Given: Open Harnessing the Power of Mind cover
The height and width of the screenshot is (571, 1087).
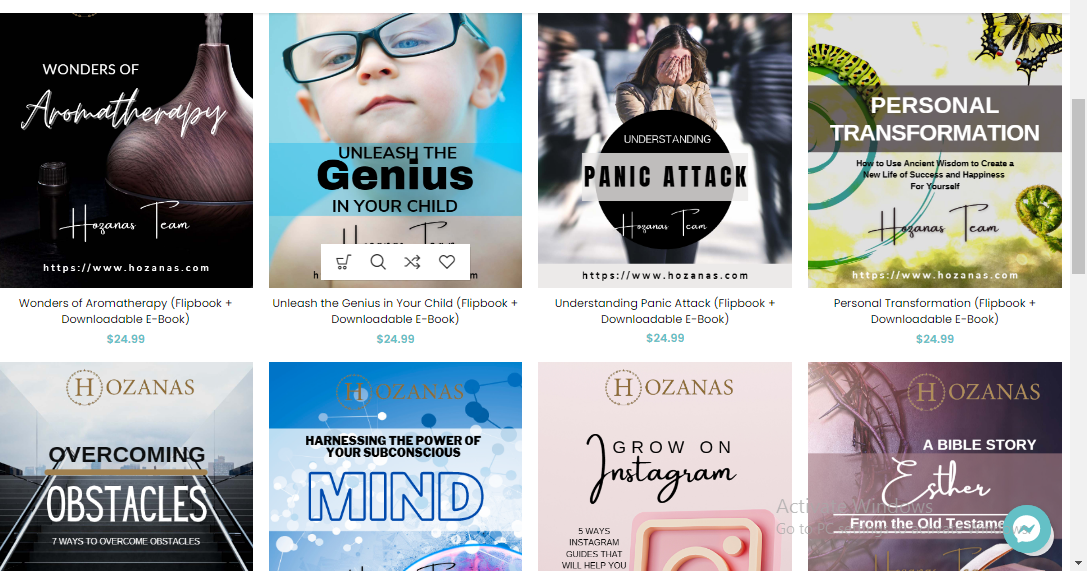Looking at the screenshot, I should [x=395, y=466].
